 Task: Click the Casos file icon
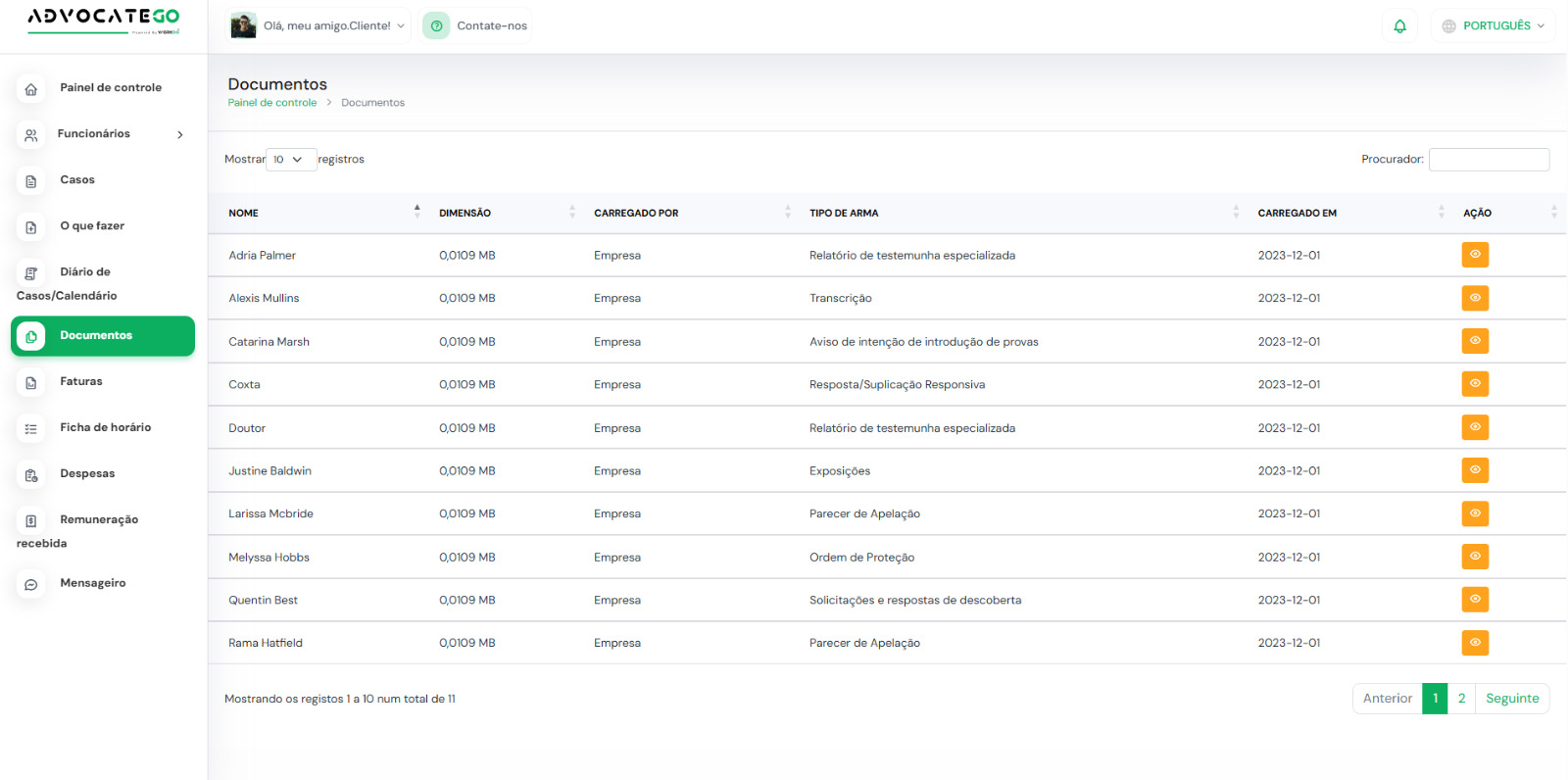(31, 181)
